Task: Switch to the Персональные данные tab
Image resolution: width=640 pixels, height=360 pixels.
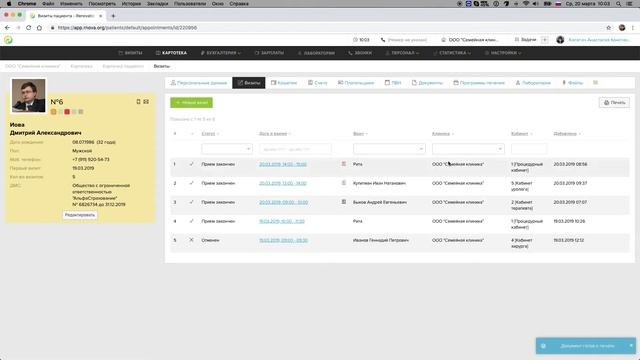Action: pyautogui.click(x=199, y=83)
